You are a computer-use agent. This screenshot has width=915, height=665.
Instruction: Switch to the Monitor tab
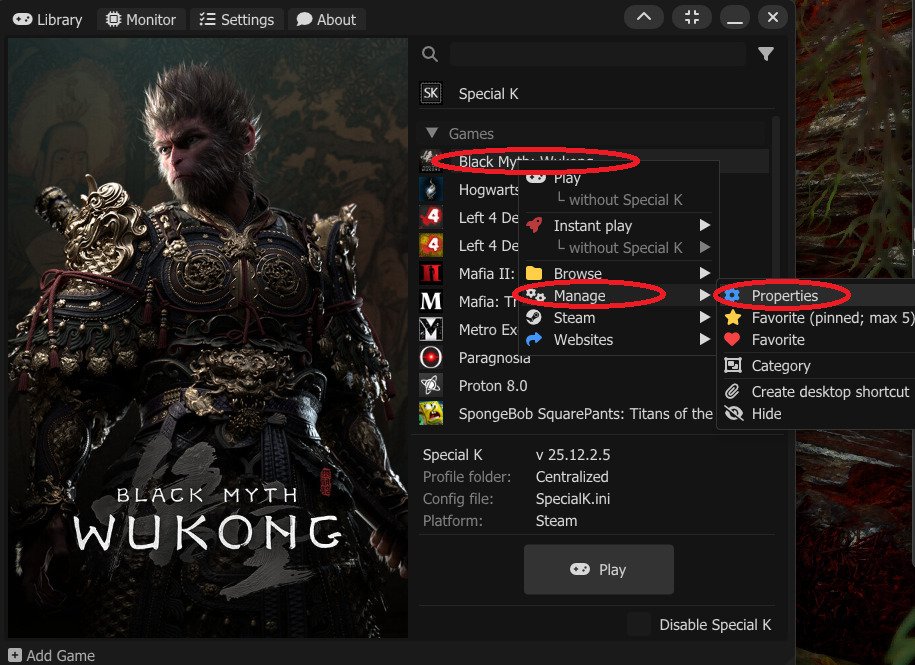pos(141,19)
